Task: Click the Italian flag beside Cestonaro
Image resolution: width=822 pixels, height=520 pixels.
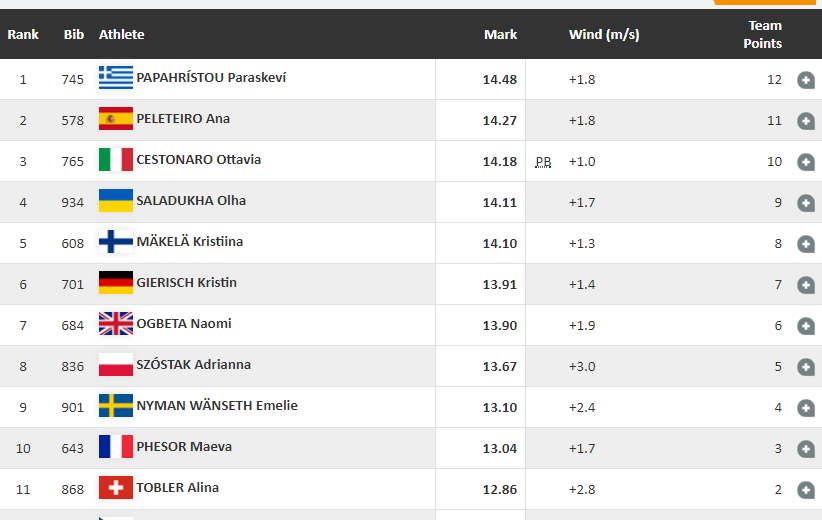Action: [115, 160]
